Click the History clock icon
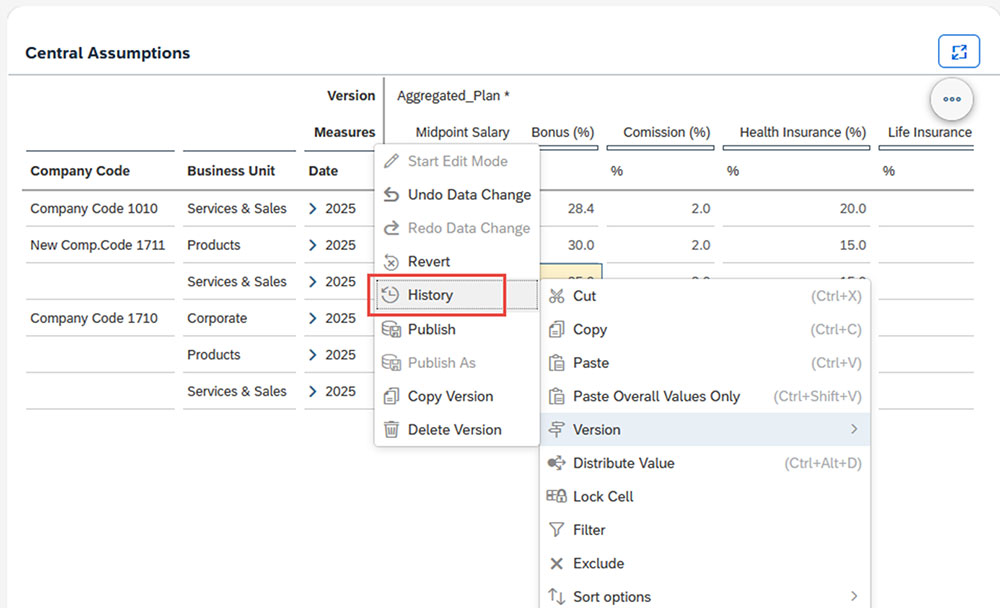 click(x=391, y=295)
